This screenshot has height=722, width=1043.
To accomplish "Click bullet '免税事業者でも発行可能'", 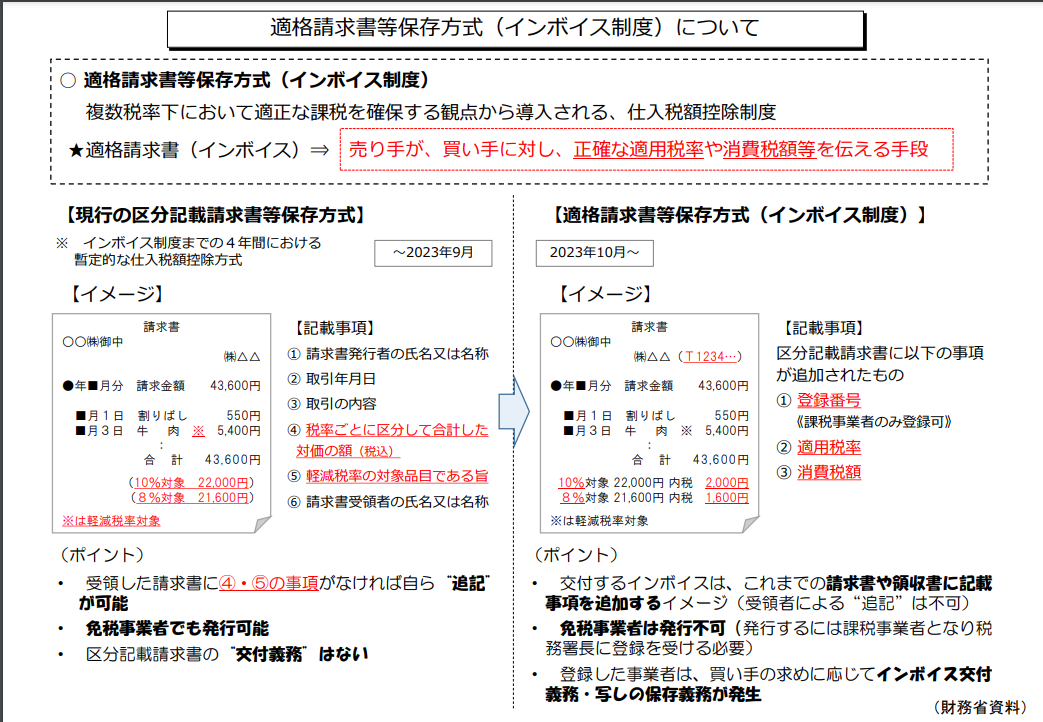I will 177,628.
